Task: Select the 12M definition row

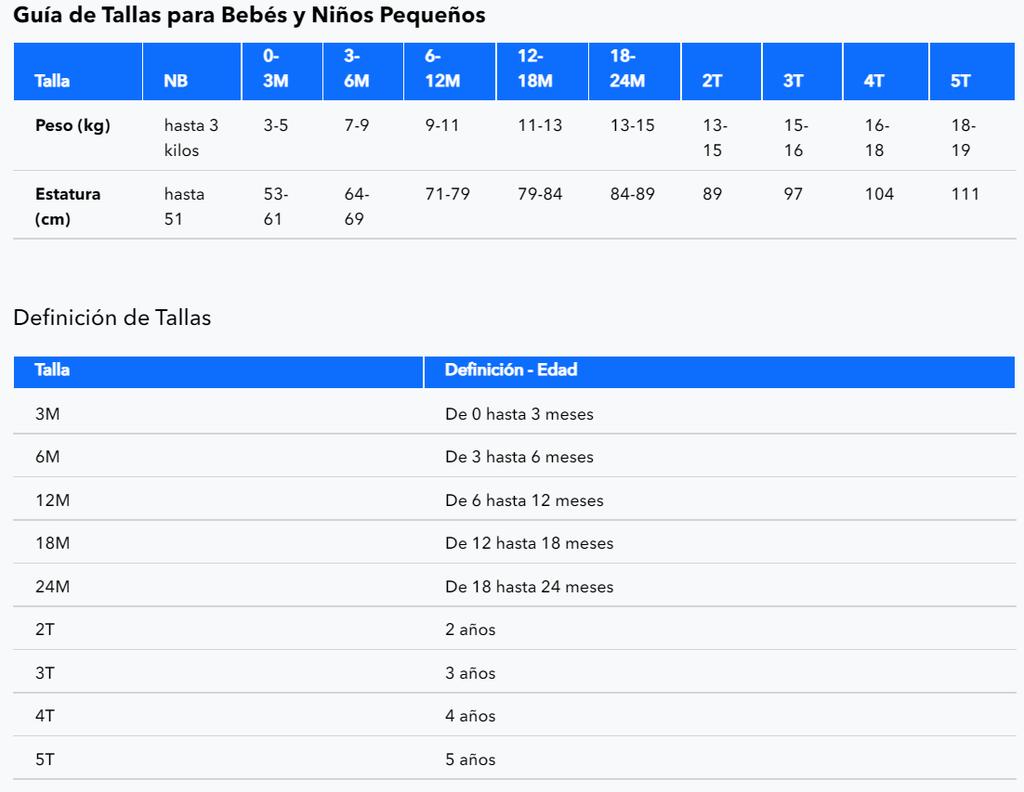Action: [x=53, y=500]
